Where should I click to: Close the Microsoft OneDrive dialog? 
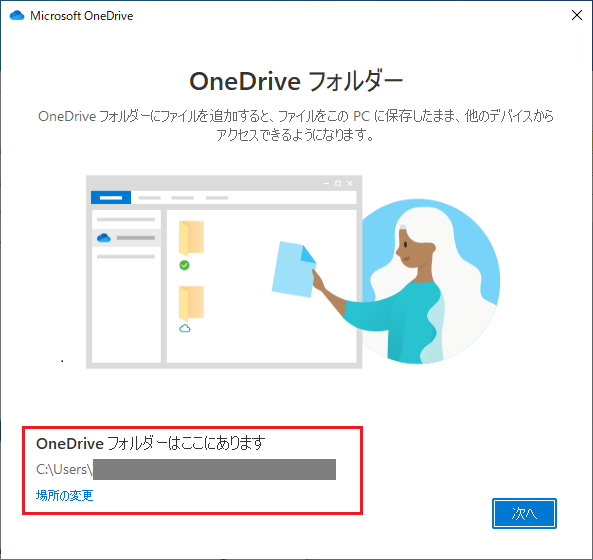(x=577, y=16)
